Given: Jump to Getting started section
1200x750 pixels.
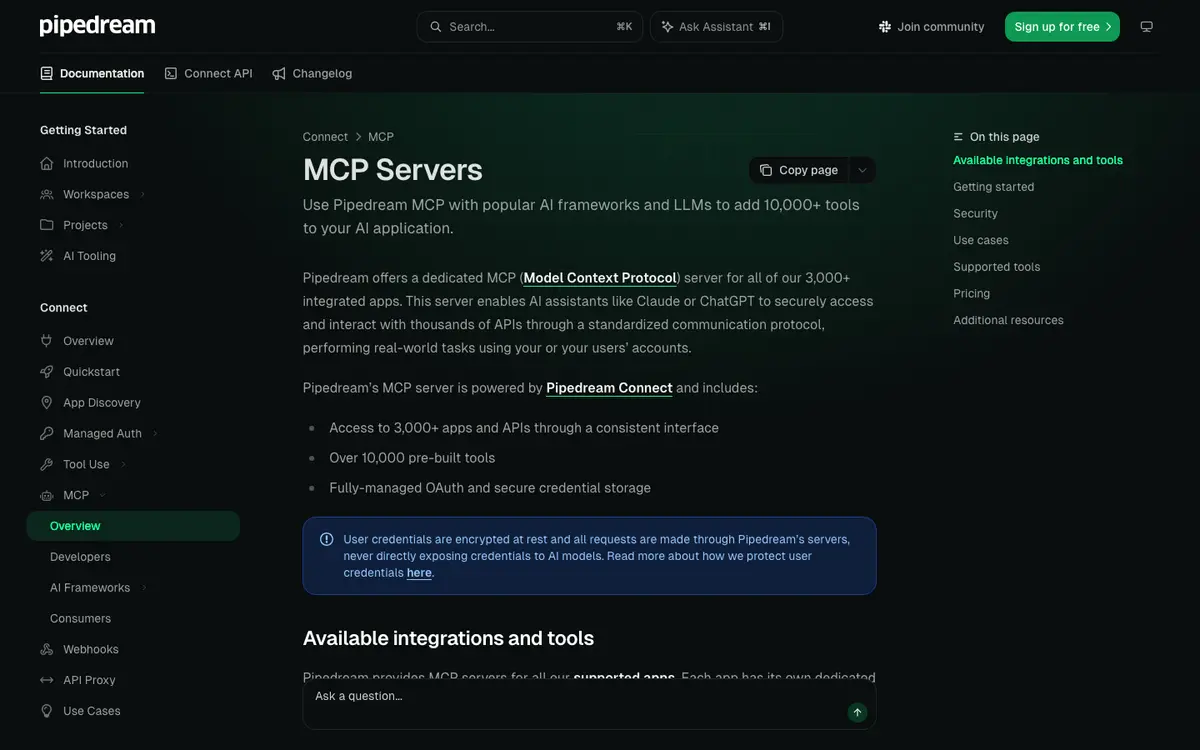Looking at the screenshot, I should [x=994, y=187].
